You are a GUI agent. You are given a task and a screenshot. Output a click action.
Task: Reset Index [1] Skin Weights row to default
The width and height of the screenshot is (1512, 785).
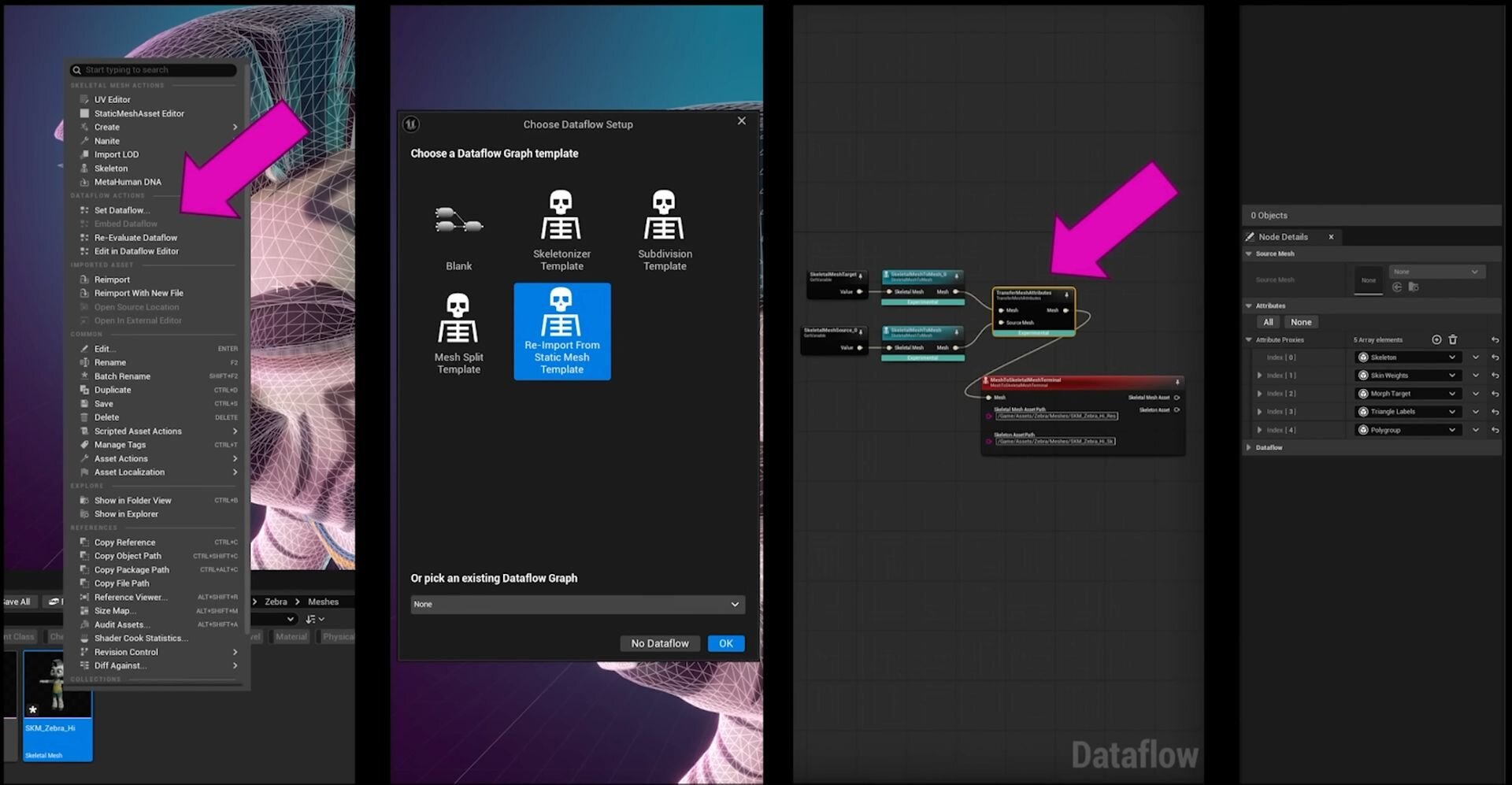(1495, 376)
